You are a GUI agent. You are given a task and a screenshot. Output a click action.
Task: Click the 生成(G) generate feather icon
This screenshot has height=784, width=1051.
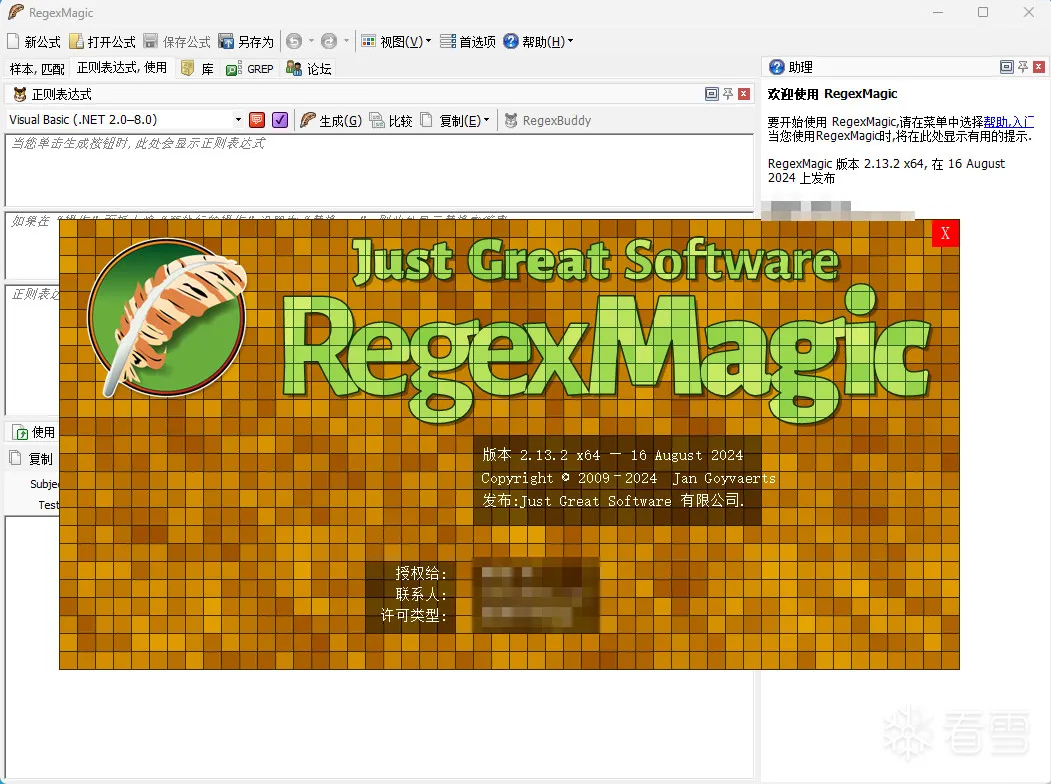pos(309,120)
